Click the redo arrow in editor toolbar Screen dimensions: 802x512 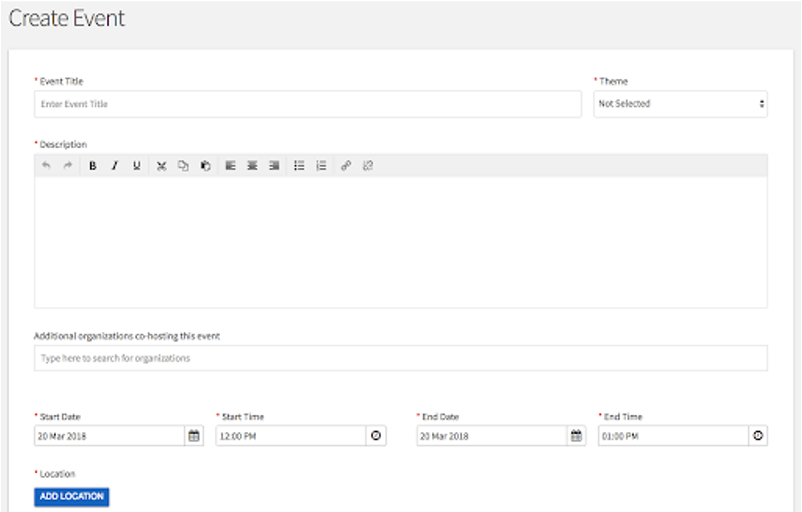tap(68, 166)
